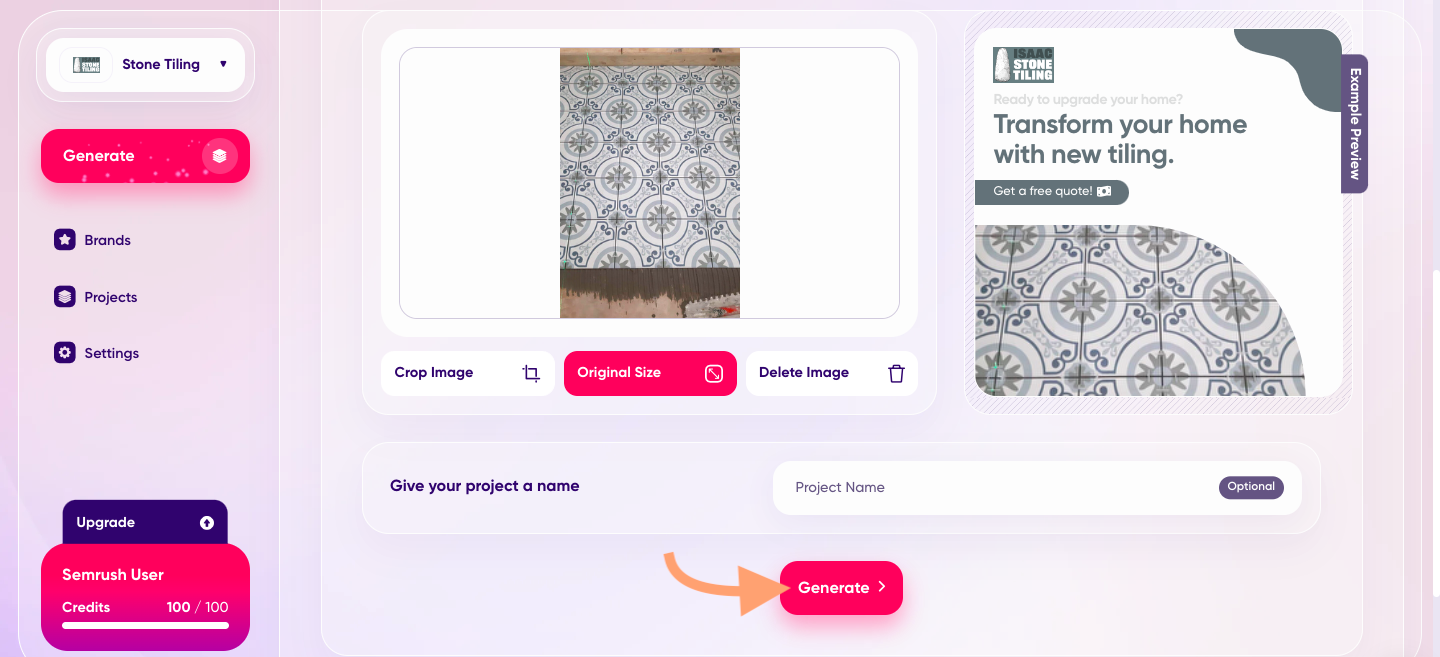Image resolution: width=1440 pixels, height=657 pixels.
Task: Click the diagonal resize icon on Original Size
Action: (x=713, y=373)
